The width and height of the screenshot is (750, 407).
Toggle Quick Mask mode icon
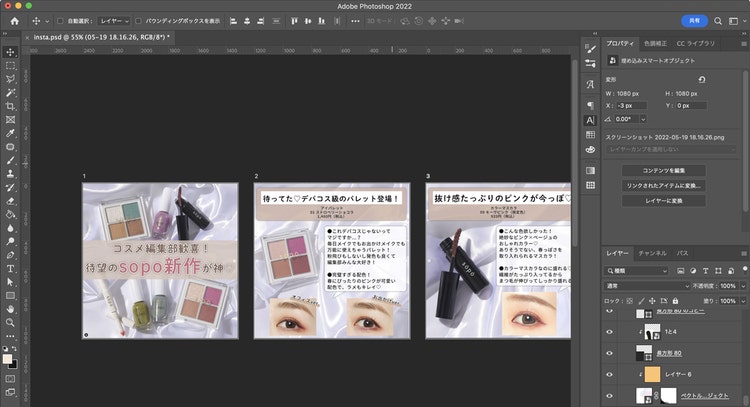[x=10, y=379]
